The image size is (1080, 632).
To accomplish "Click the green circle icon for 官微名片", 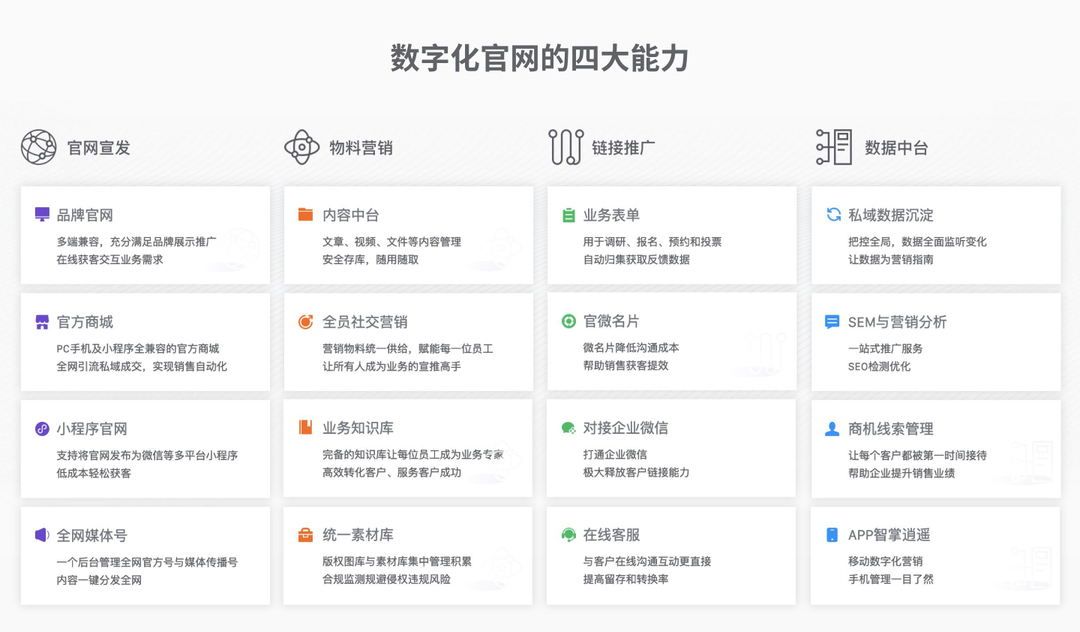I will point(568,321).
